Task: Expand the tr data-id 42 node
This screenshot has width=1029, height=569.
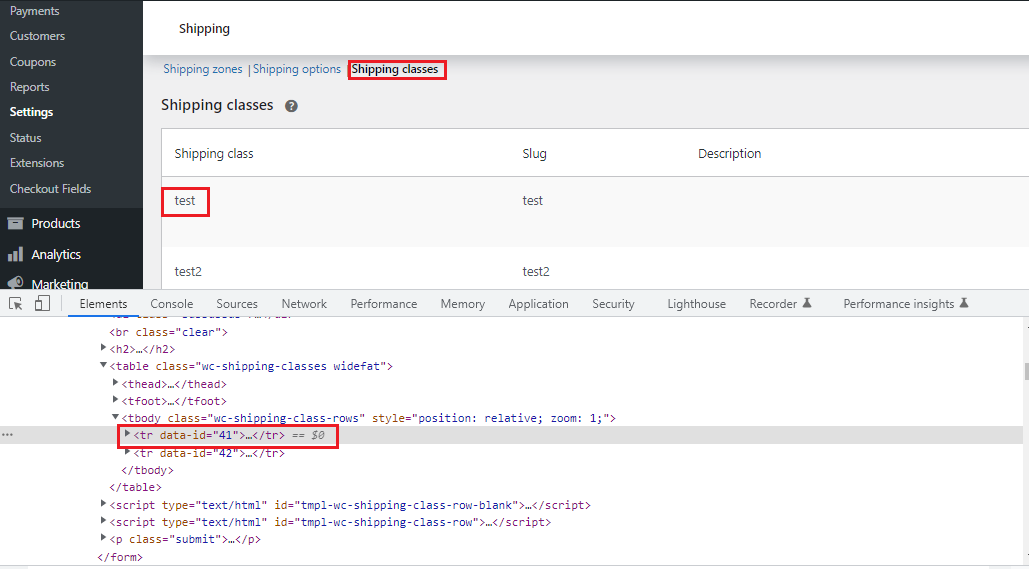Action: 127,452
